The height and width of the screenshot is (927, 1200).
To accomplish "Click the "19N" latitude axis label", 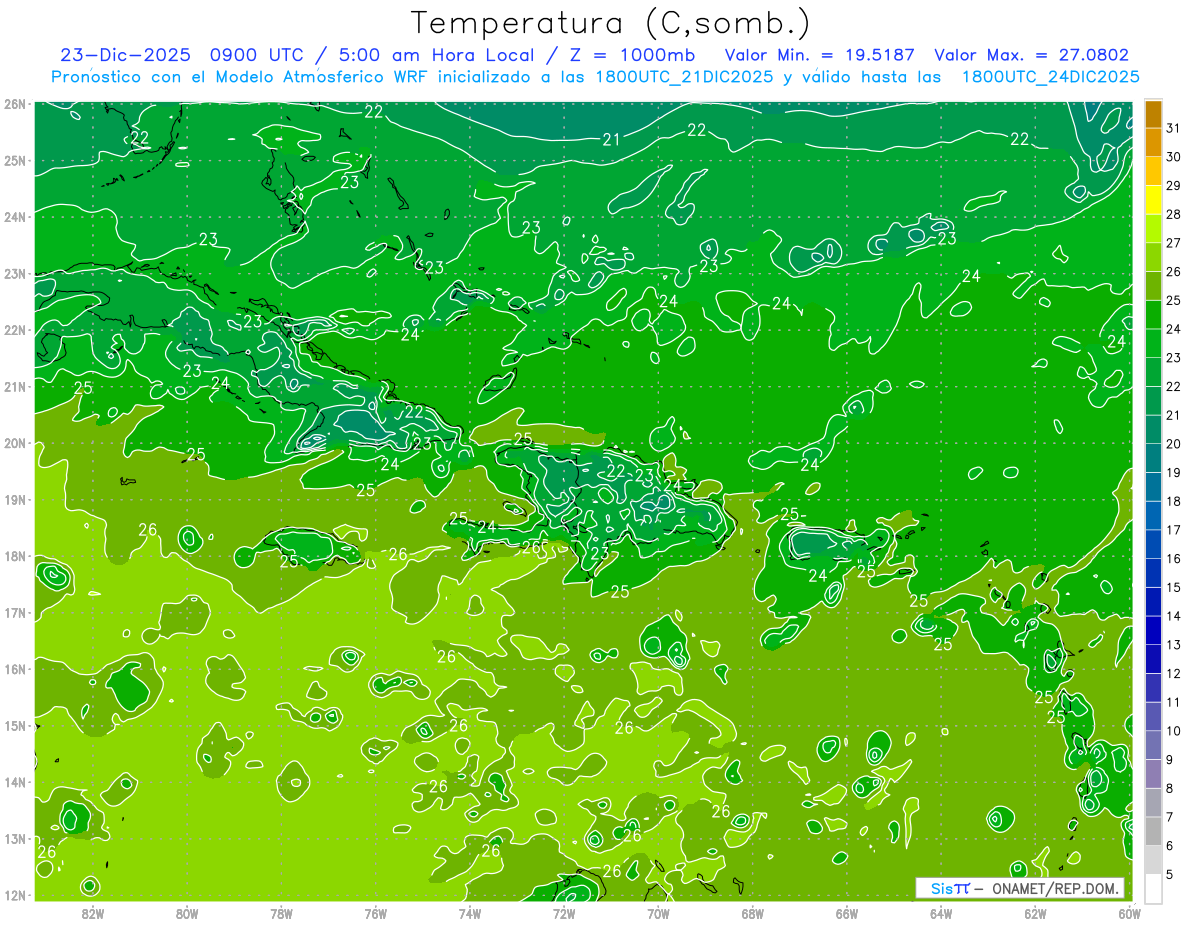I will coord(14,500).
